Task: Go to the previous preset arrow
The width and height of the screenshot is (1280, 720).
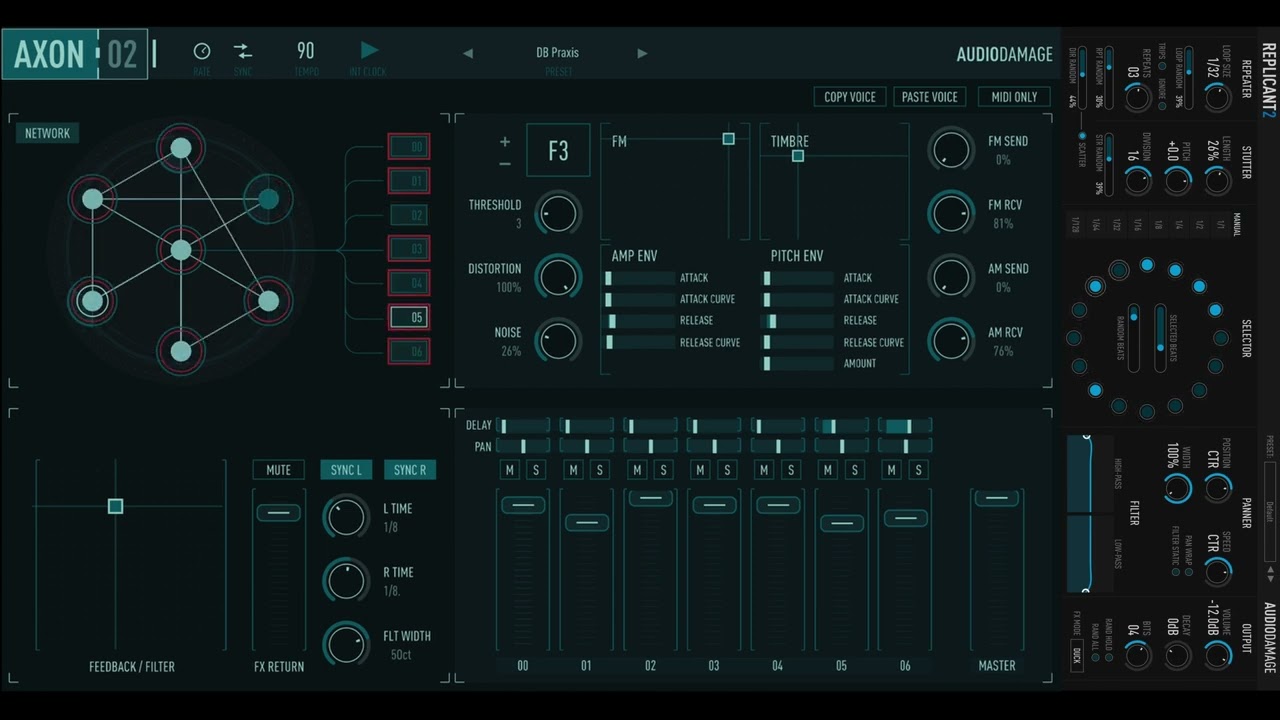Action: [468, 53]
